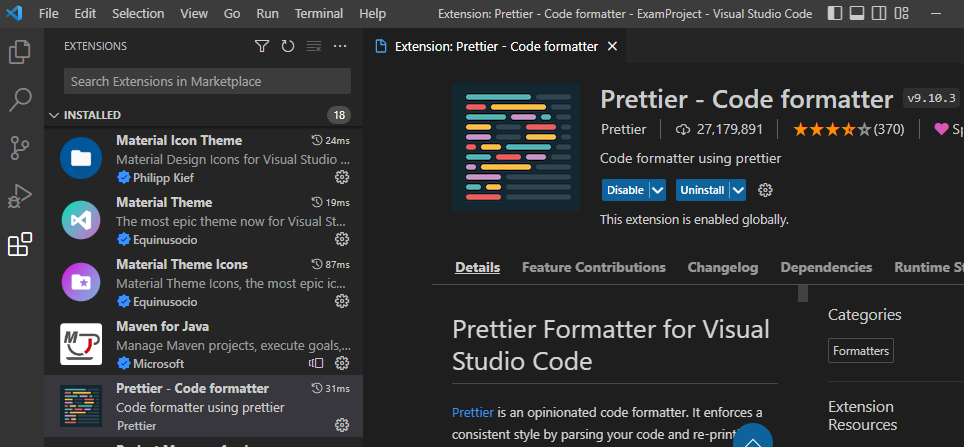Image resolution: width=964 pixels, height=447 pixels.
Task: Click the Material Icon Theme folder icon
Action: (81, 159)
